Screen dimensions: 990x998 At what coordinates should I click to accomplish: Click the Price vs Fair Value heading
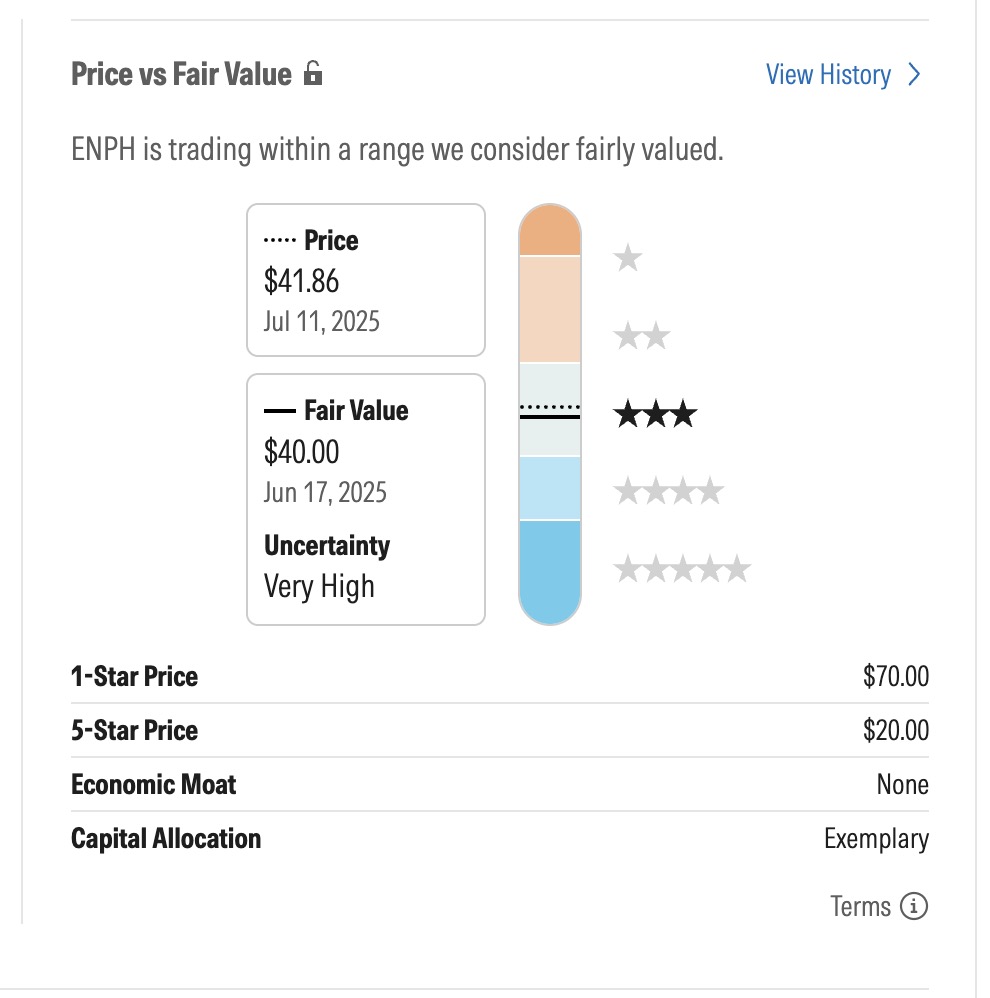point(181,74)
